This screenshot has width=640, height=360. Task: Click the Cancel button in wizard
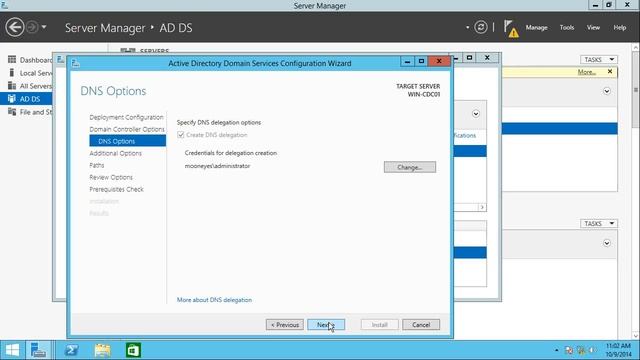pos(421,325)
